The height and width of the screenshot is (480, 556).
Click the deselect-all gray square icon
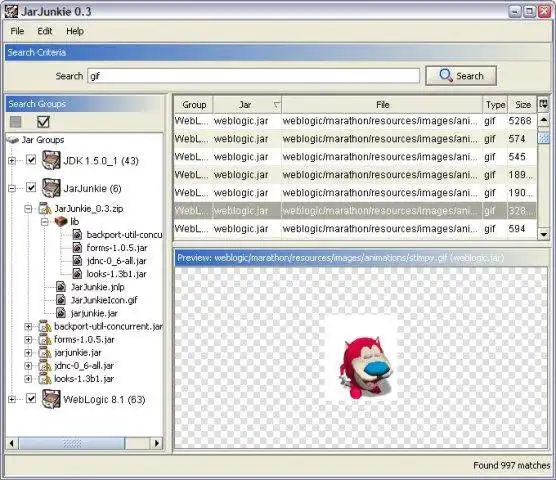click(x=15, y=122)
